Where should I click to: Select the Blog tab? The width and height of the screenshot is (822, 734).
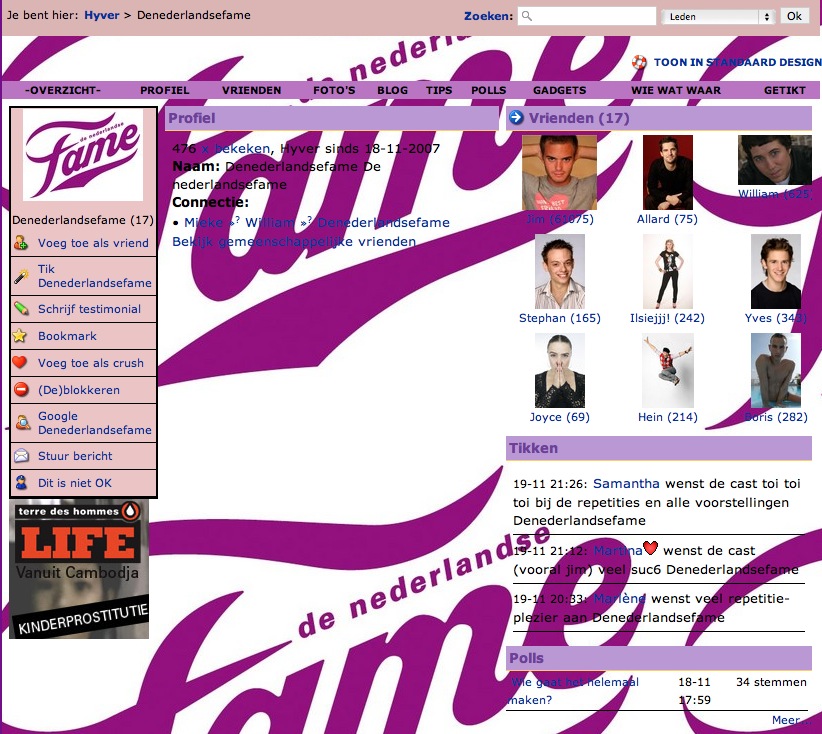coord(393,90)
